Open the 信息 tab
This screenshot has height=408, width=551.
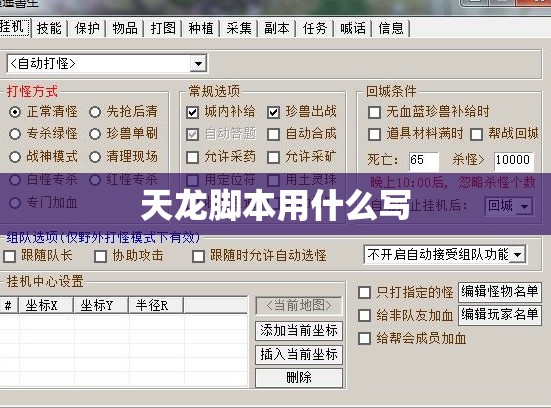coord(391,28)
